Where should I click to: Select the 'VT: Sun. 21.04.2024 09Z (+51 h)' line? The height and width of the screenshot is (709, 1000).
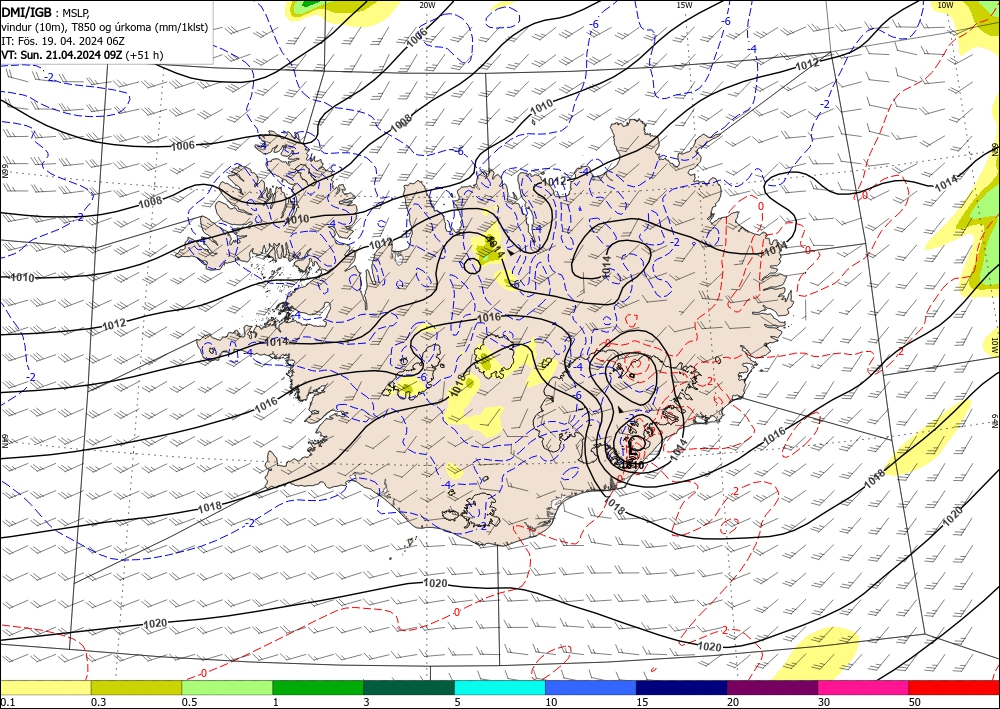coord(82,55)
